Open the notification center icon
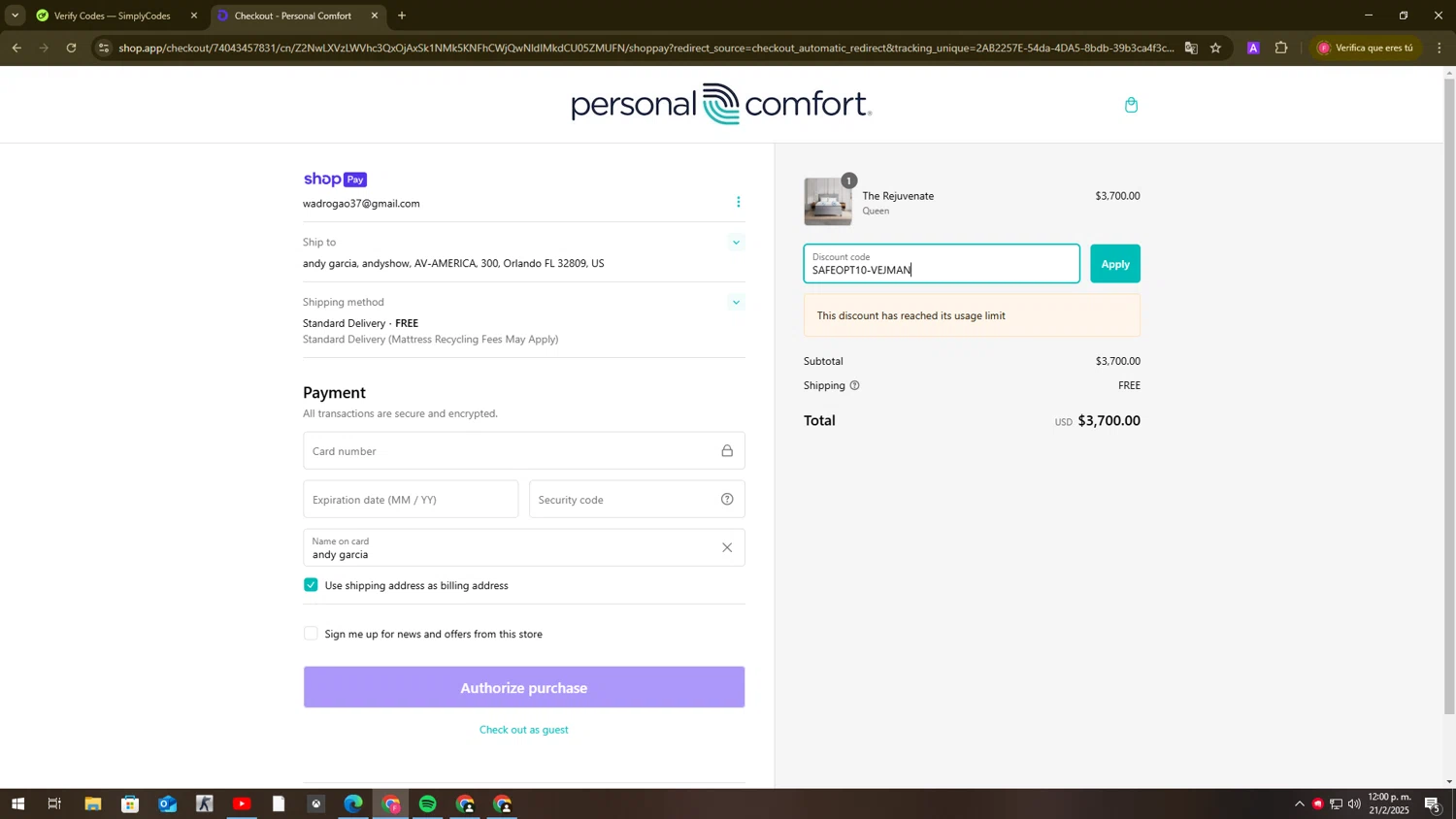Viewport: 1456px width, 819px height. pyautogui.click(x=1433, y=804)
